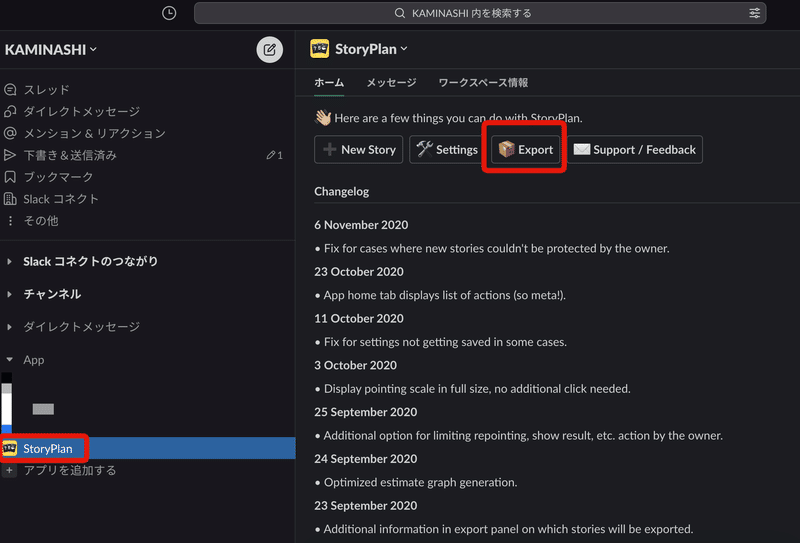The height and width of the screenshot is (543, 800).
Task: Click the direct messages icon in sidebar
Action: click(x=10, y=111)
